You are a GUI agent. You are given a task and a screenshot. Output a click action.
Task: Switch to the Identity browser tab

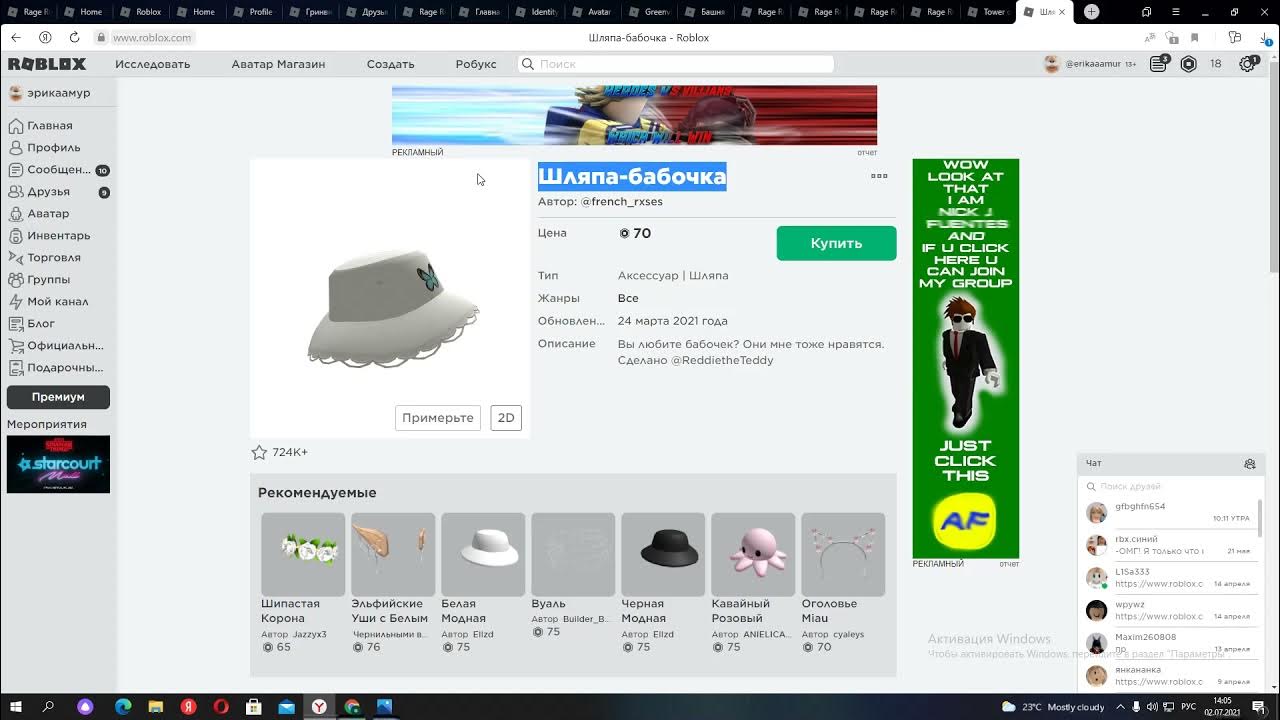pos(538,12)
